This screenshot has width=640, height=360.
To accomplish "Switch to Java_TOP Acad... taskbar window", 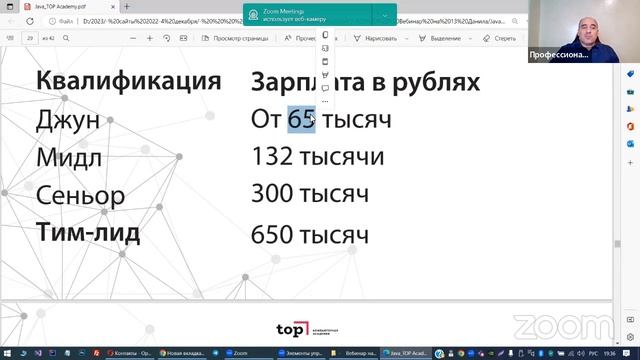I will 406,353.
